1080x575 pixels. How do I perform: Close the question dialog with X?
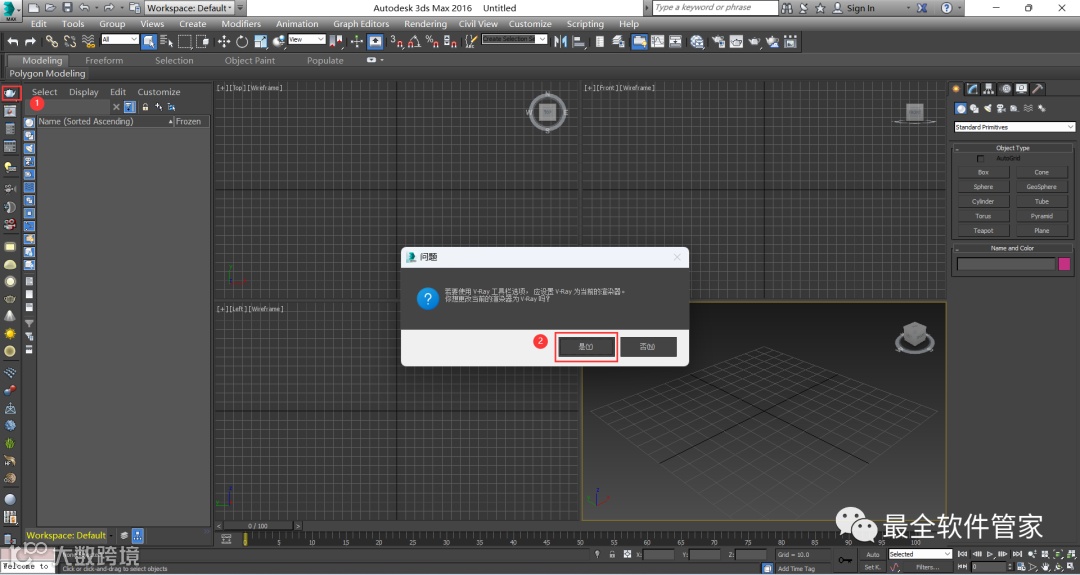coord(677,257)
